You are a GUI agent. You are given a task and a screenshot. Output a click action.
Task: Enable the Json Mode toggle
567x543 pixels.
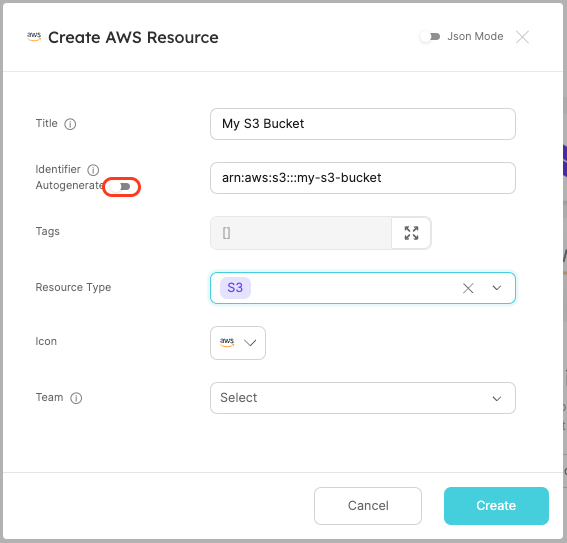point(430,37)
